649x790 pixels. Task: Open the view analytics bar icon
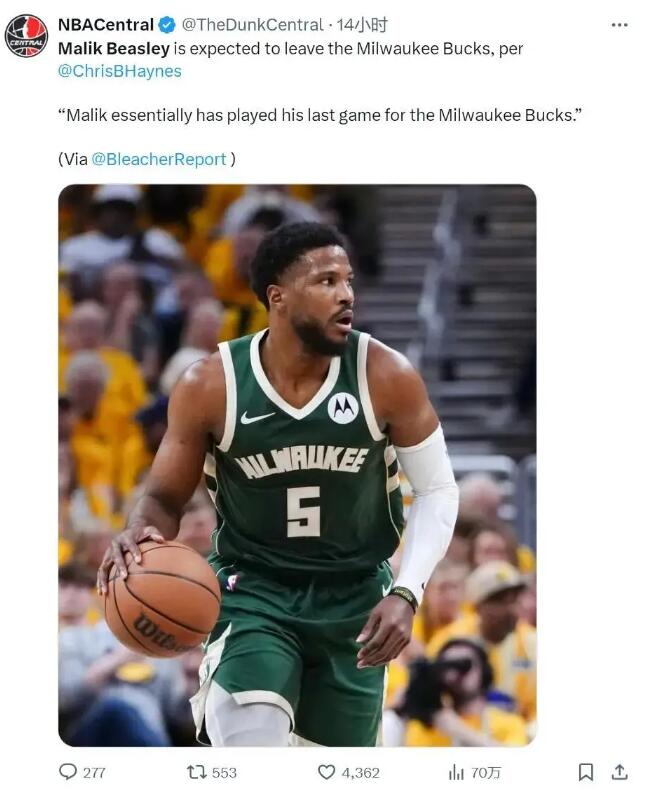point(456,772)
